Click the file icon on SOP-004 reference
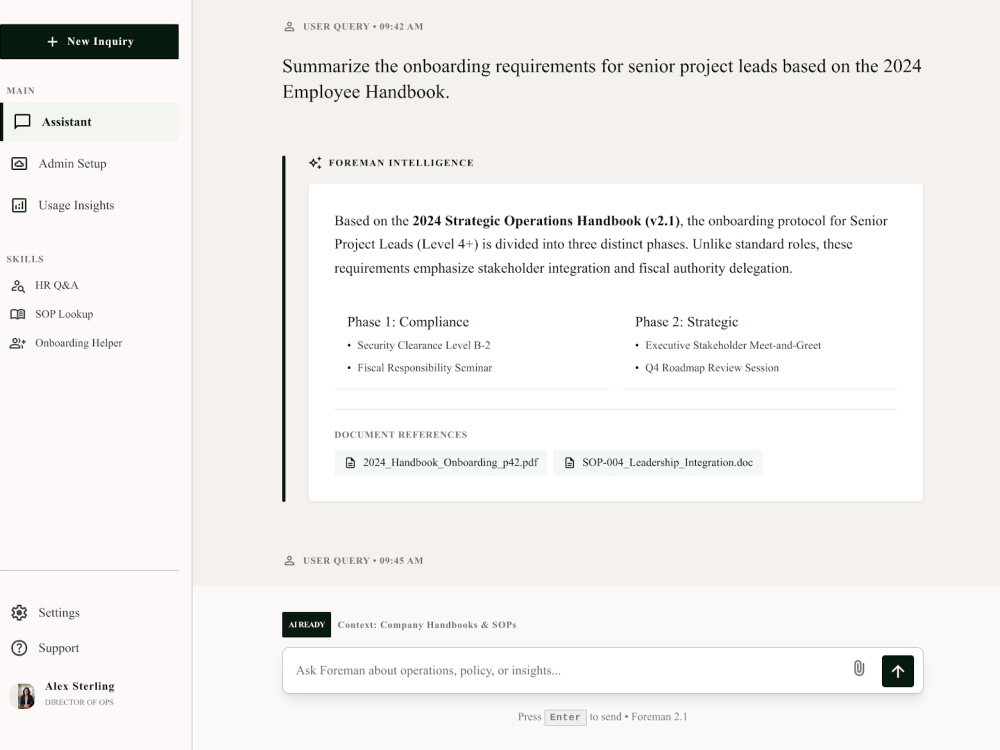 coord(570,462)
